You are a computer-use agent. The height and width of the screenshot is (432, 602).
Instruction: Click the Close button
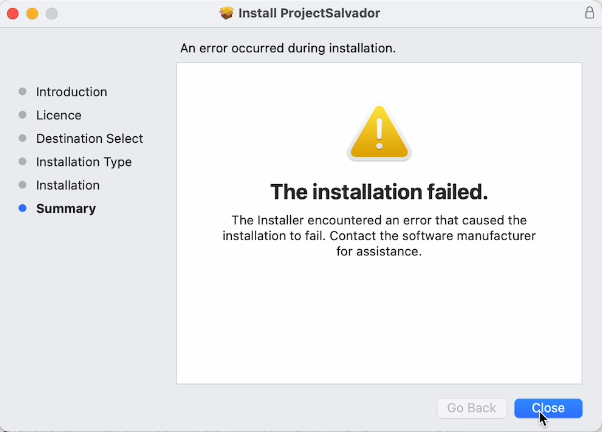pyautogui.click(x=548, y=408)
